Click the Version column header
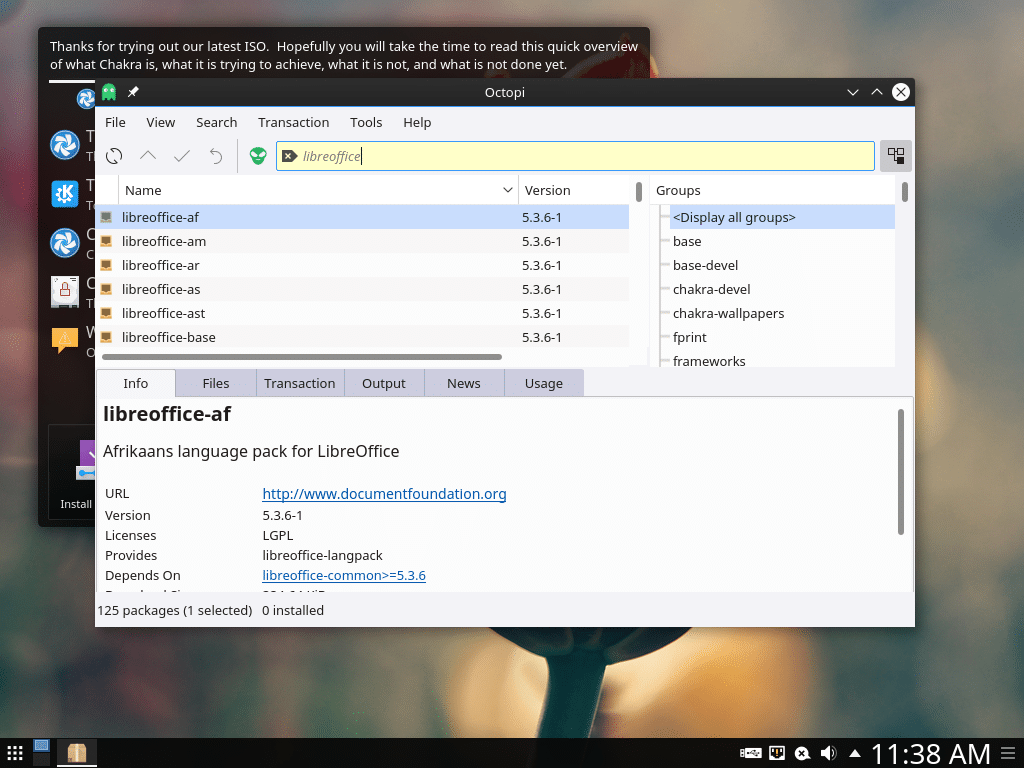 (573, 190)
